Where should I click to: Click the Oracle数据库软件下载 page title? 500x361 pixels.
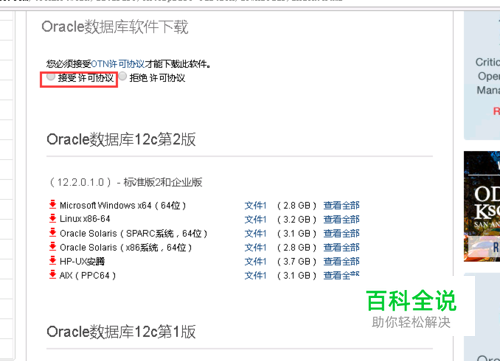115,27
